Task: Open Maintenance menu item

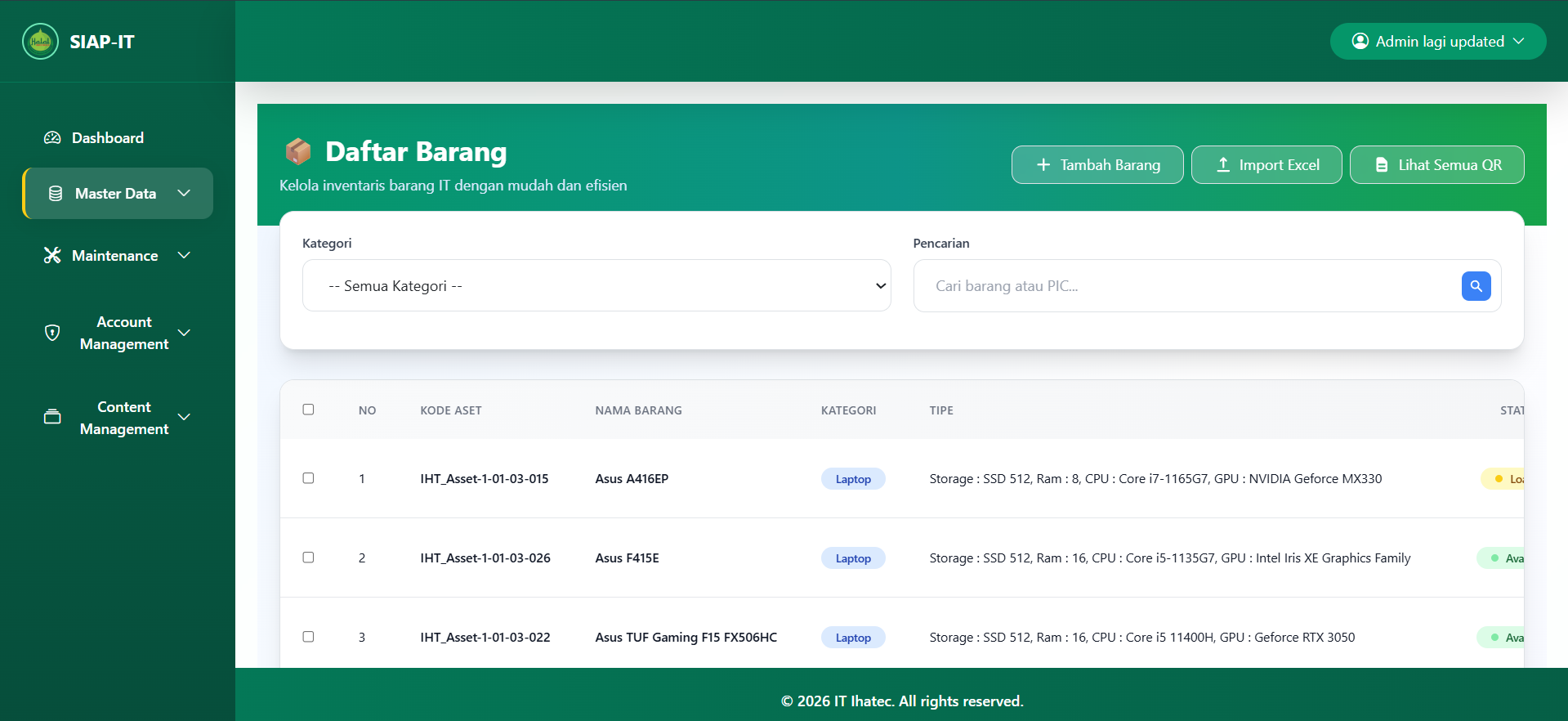Action: [x=118, y=255]
